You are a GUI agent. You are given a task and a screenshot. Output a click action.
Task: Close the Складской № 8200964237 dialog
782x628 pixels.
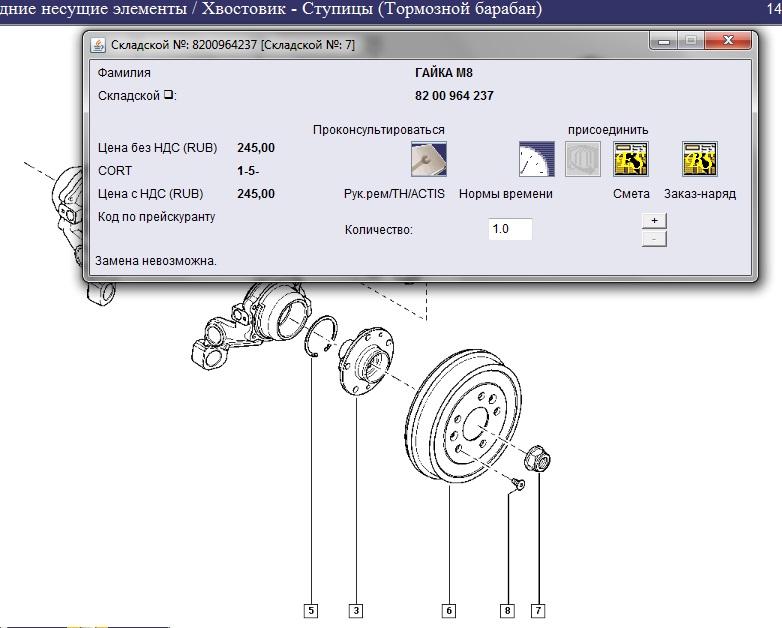point(725,43)
